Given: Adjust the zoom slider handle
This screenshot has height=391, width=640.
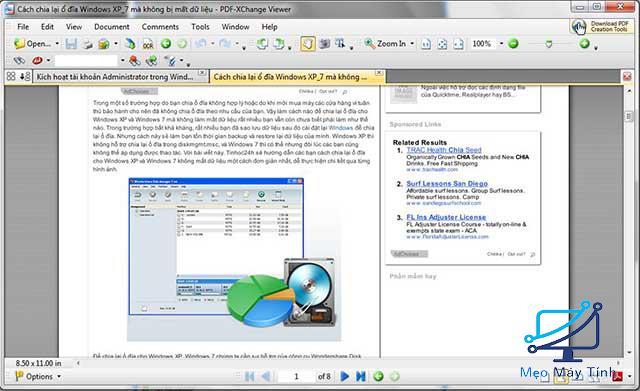Looking at the screenshot, I should tap(549, 44).
